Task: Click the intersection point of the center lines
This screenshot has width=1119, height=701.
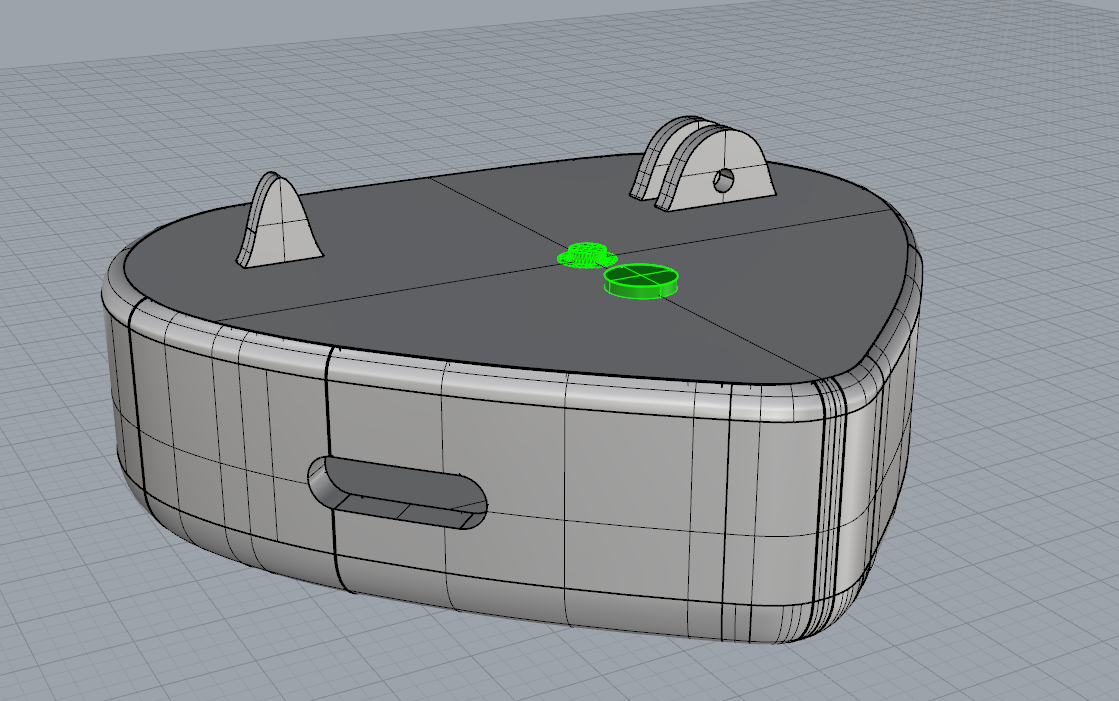Action: (x=586, y=259)
